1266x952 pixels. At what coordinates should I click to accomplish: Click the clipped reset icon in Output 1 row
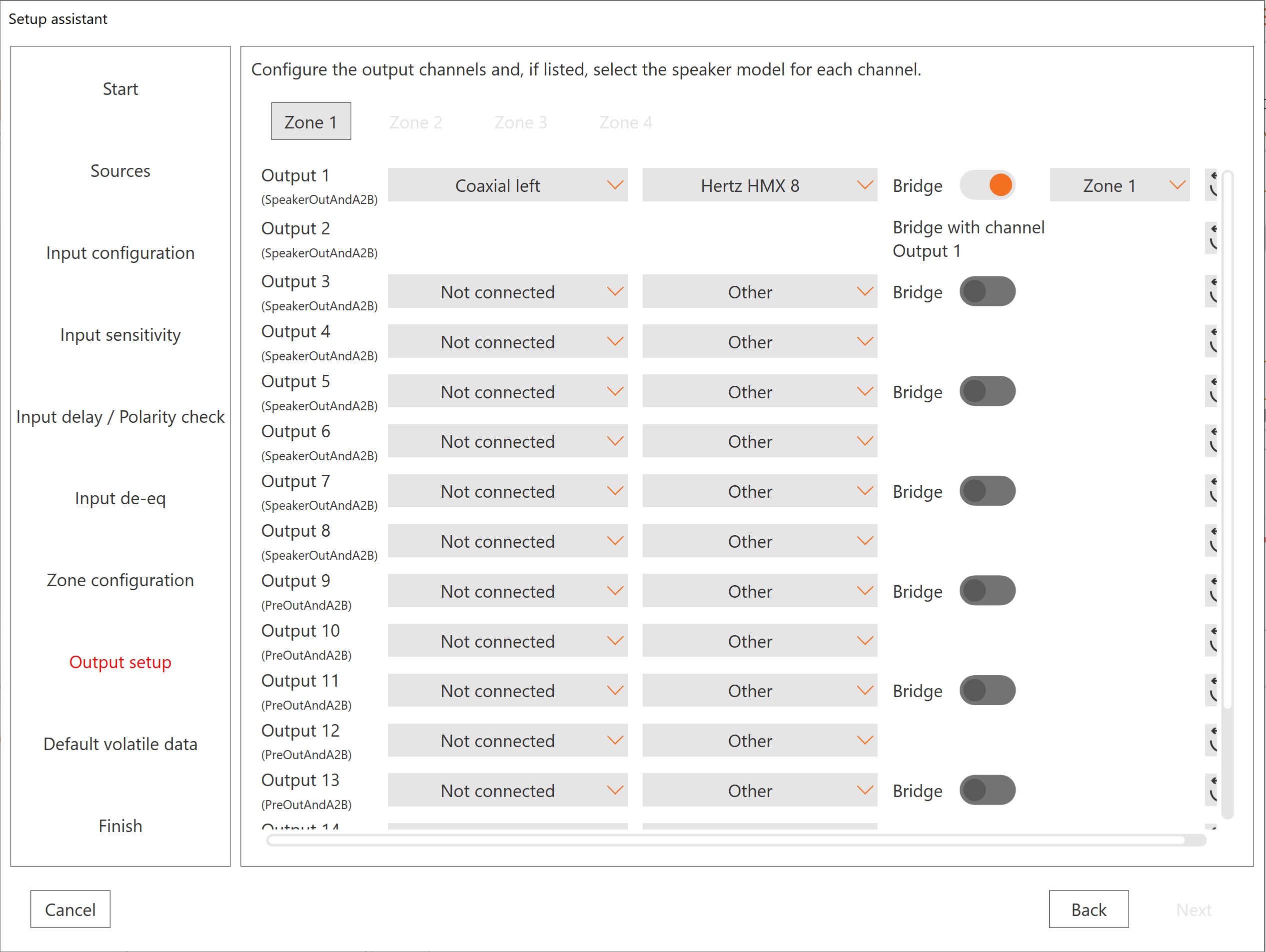[1211, 184]
